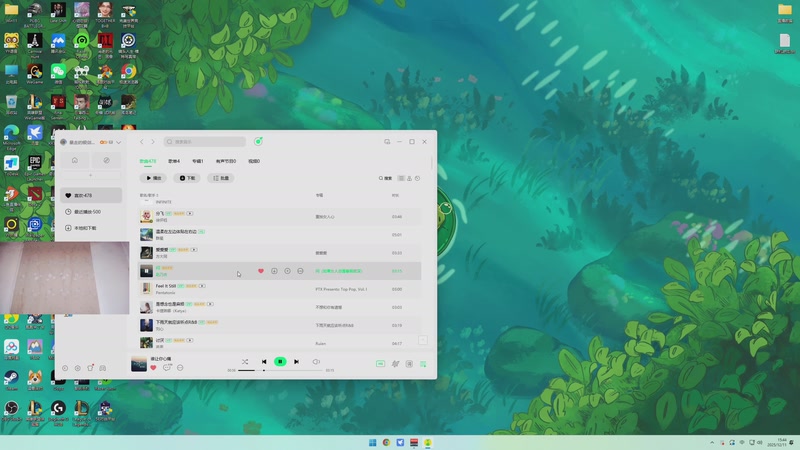Pause via the highlighted row's cover thumbnail
This screenshot has width=800, height=450.
pyautogui.click(x=146, y=271)
